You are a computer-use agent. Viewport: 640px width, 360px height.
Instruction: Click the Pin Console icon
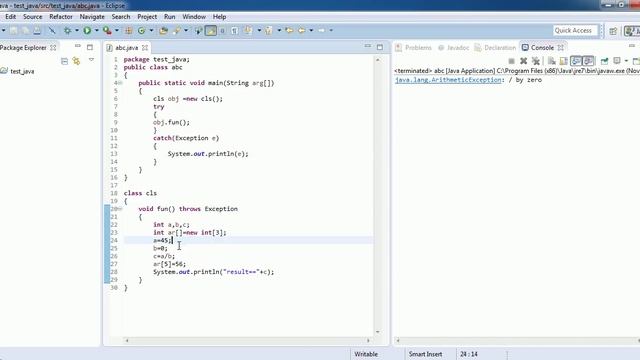tap(604, 61)
